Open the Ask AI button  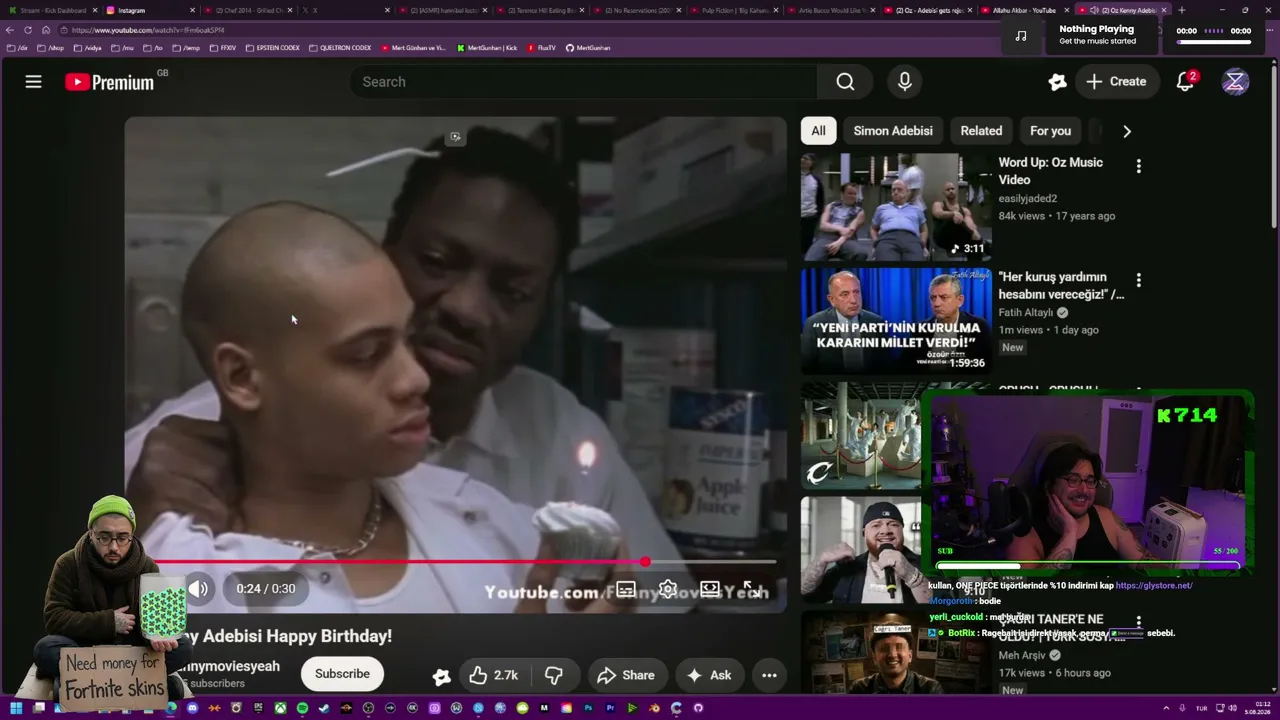[x=709, y=675]
